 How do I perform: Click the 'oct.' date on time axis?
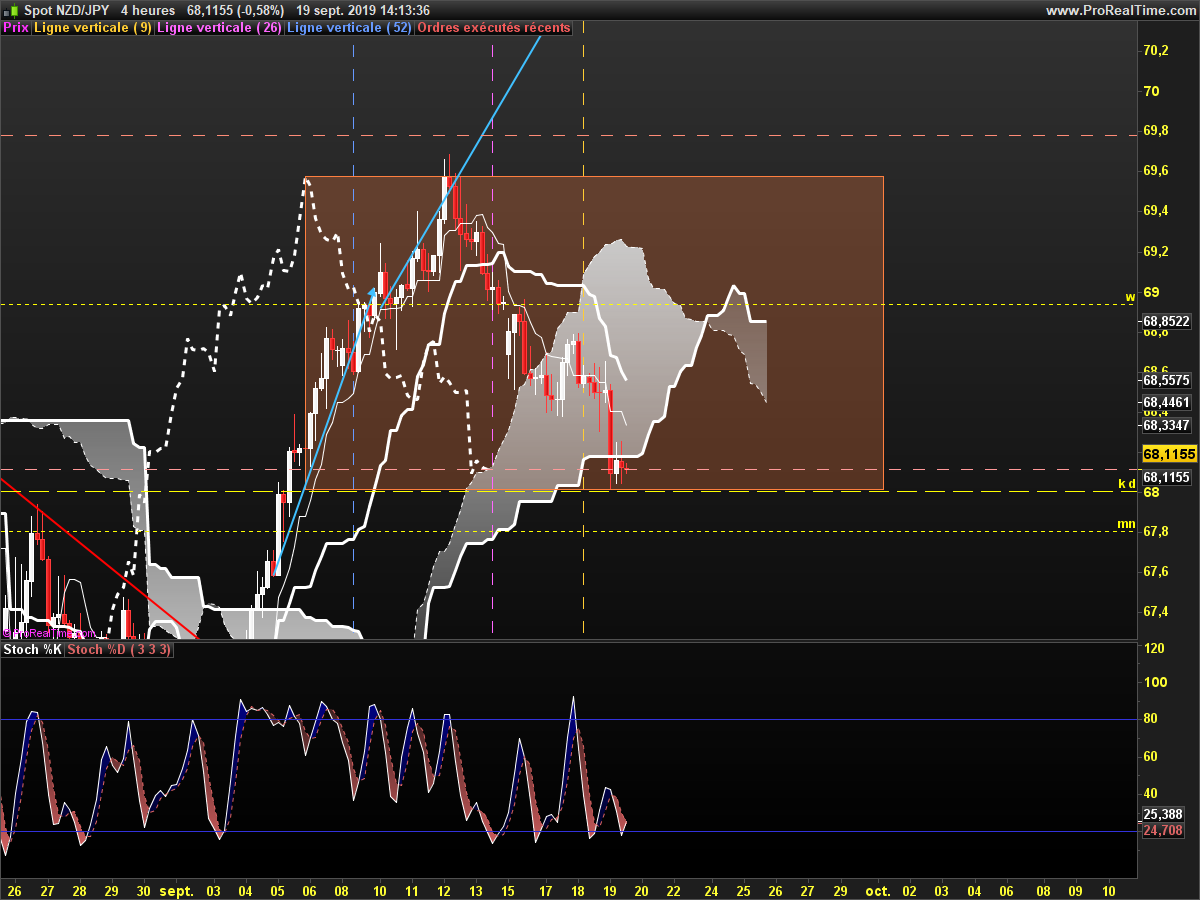[x=878, y=890]
